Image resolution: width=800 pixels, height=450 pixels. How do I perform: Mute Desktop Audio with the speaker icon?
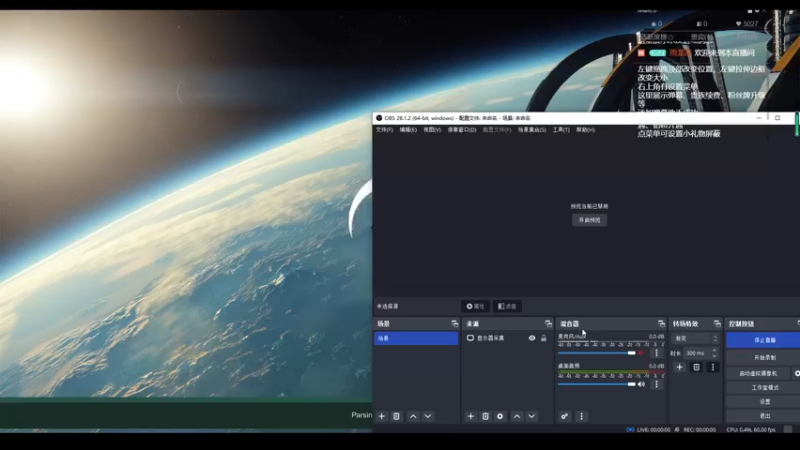(x=641, y=384)
